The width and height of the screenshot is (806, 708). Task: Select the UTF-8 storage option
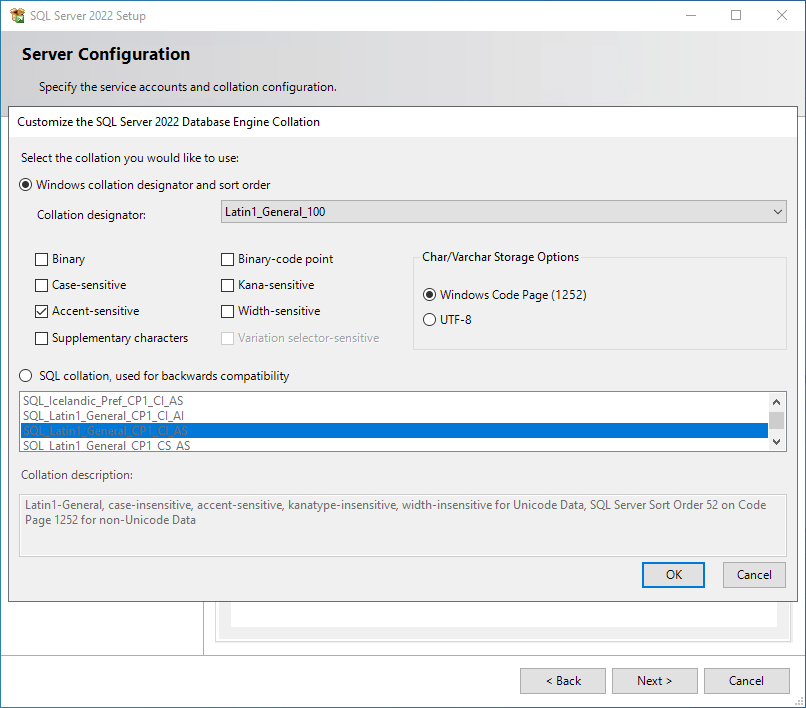click(x=428, y=319)
